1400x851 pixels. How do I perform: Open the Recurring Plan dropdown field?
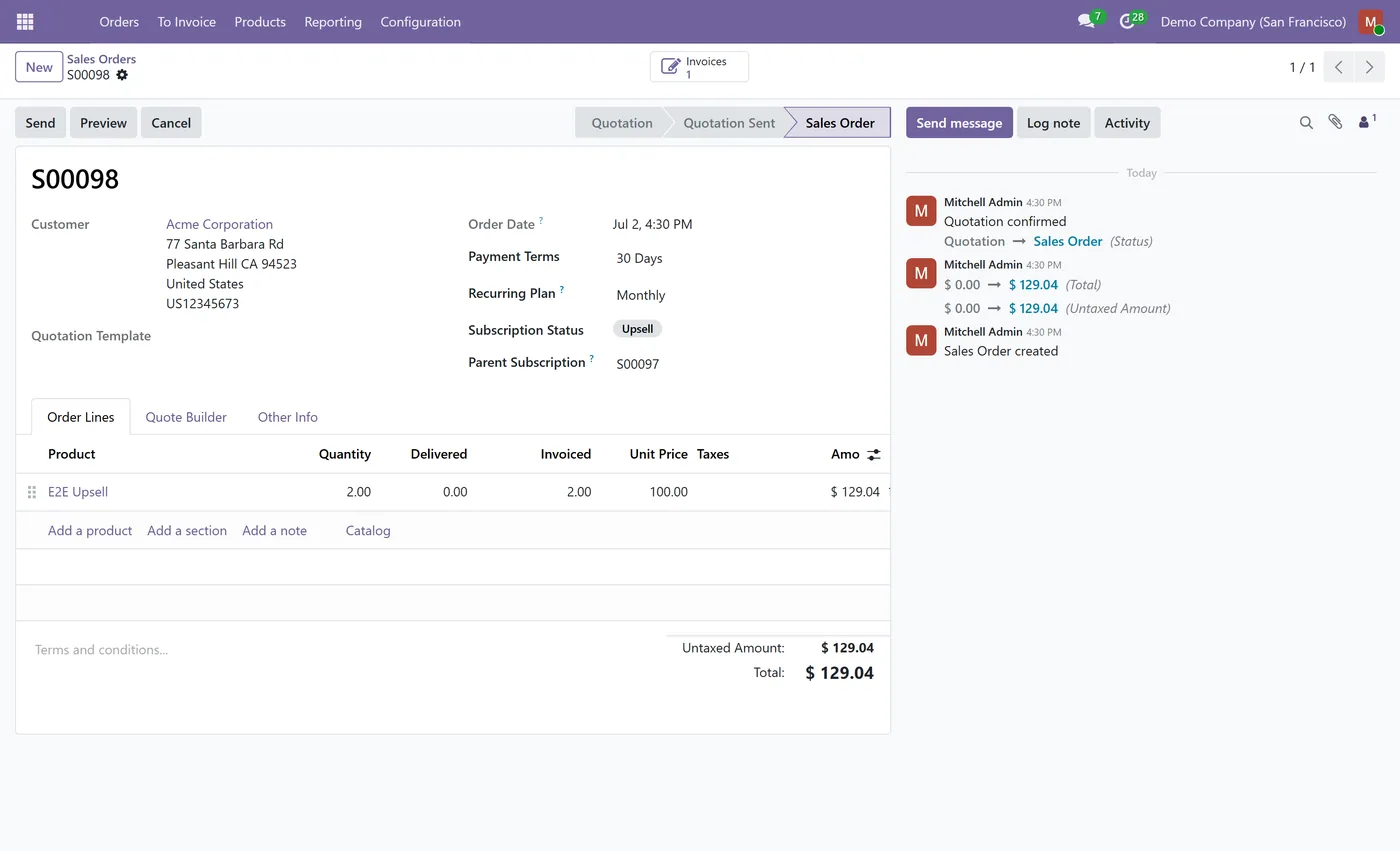[x=742, y=295]
